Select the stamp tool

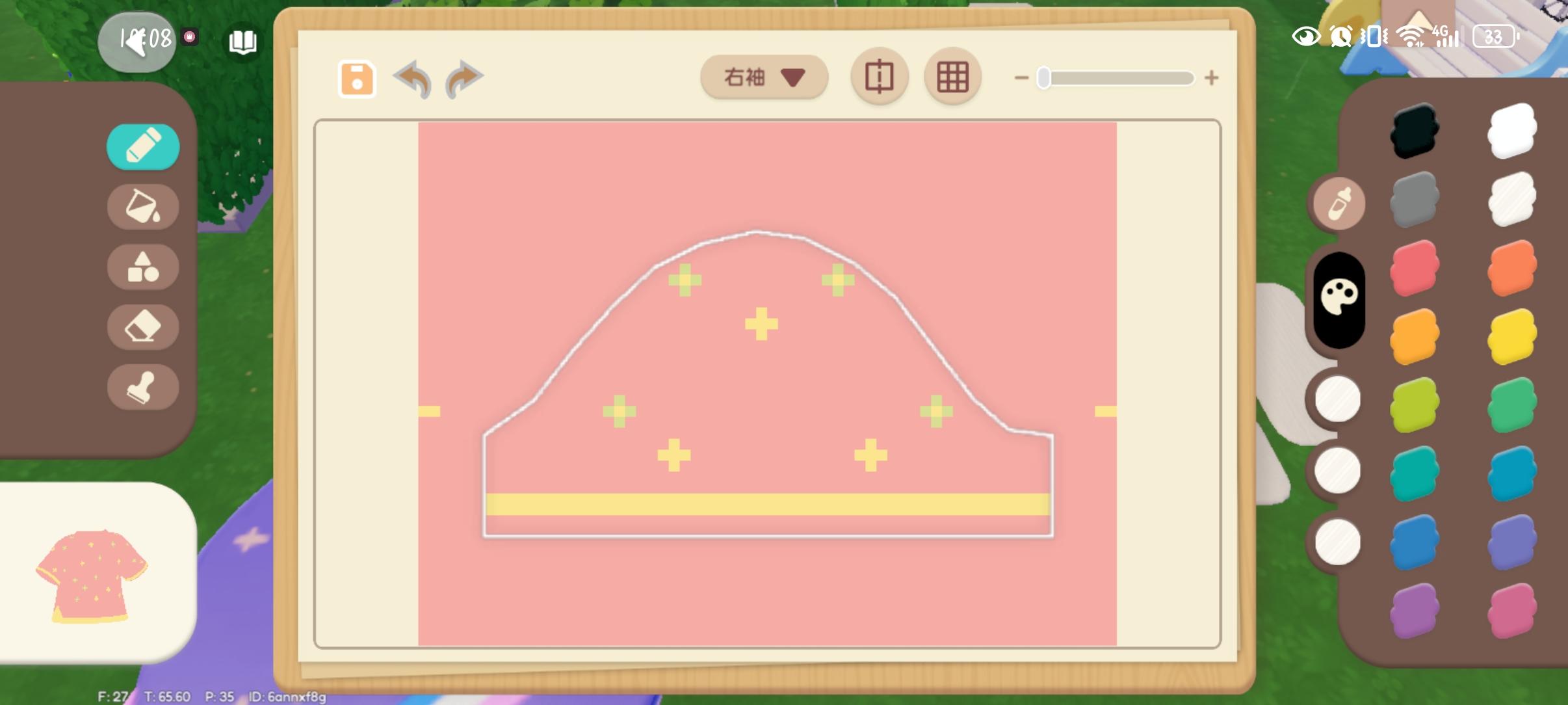tap(143, 387)
